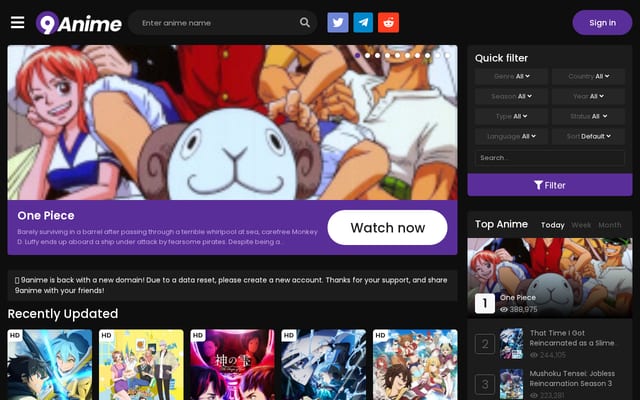640x400 pixels.
Task: Select fourth carousel slide dot
Action: (x=388, y=55)
